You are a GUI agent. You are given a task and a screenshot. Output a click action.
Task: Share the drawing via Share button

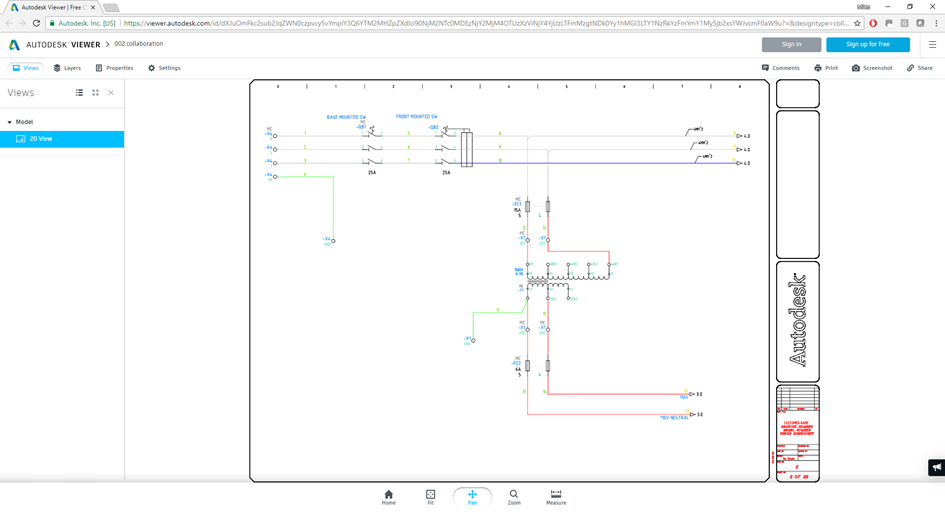tap(920, 68)
